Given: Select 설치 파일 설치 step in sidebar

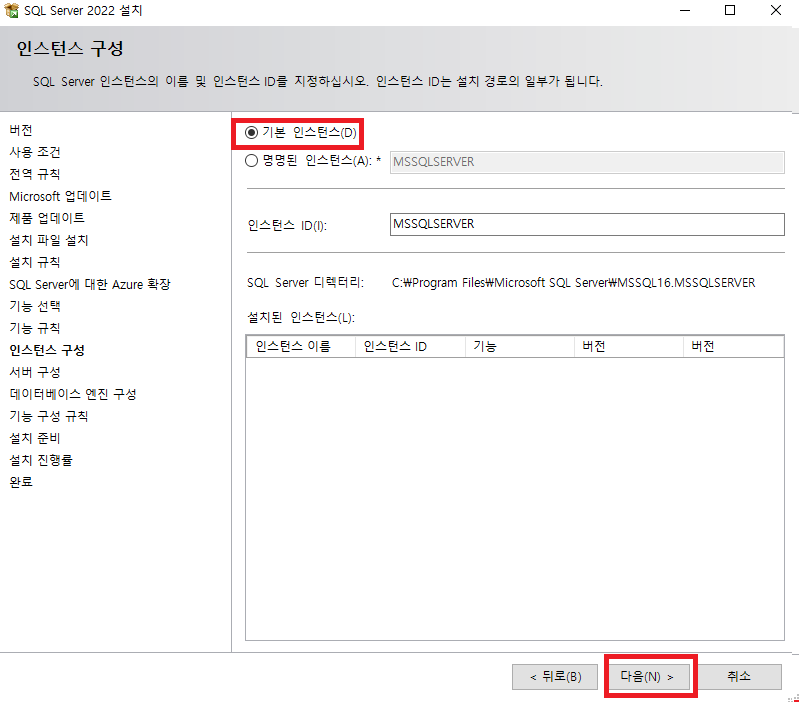Looking at the screenshot, I should 49,240.
